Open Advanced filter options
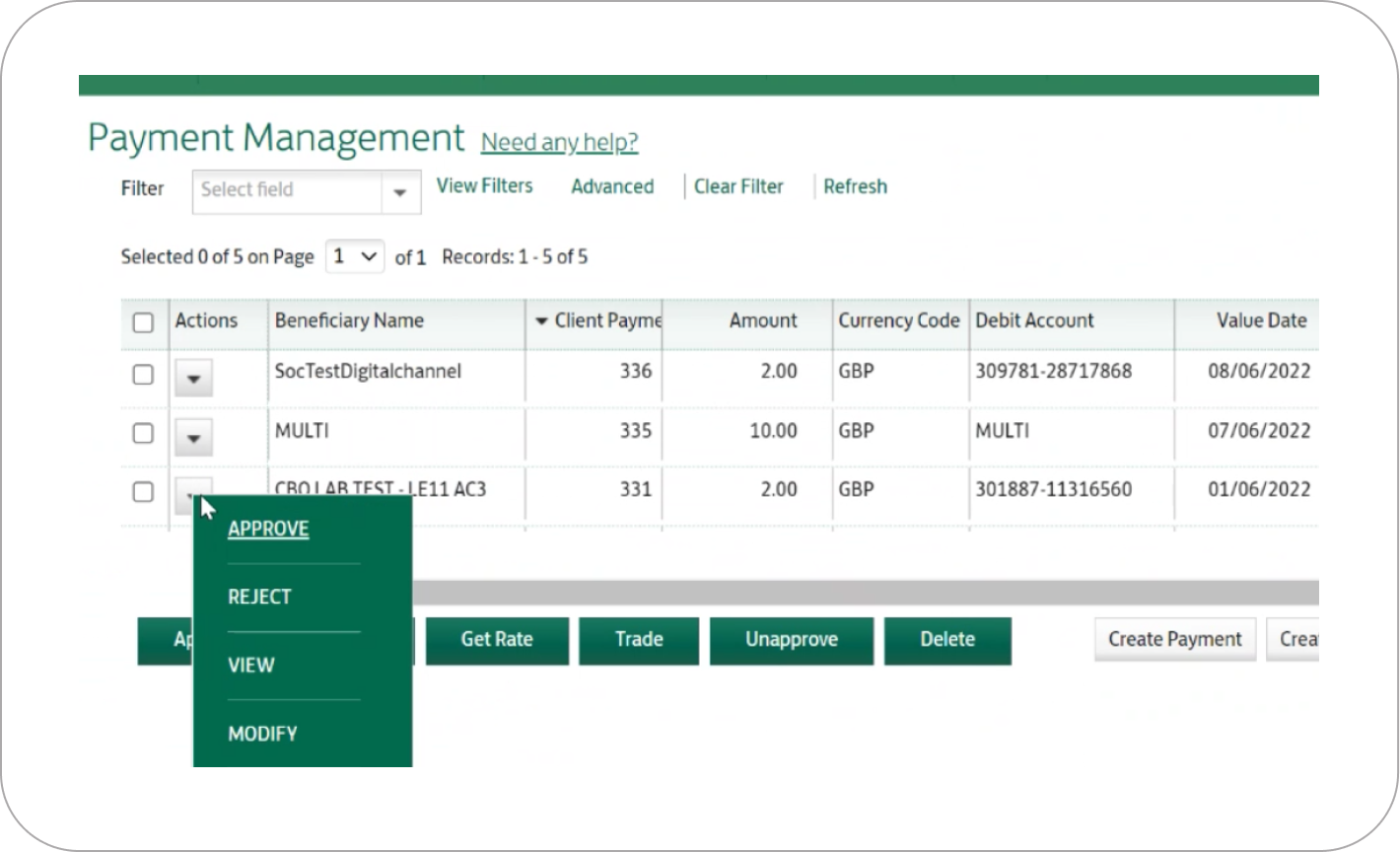Screen dimensions: 1400x852 [612, 186]
